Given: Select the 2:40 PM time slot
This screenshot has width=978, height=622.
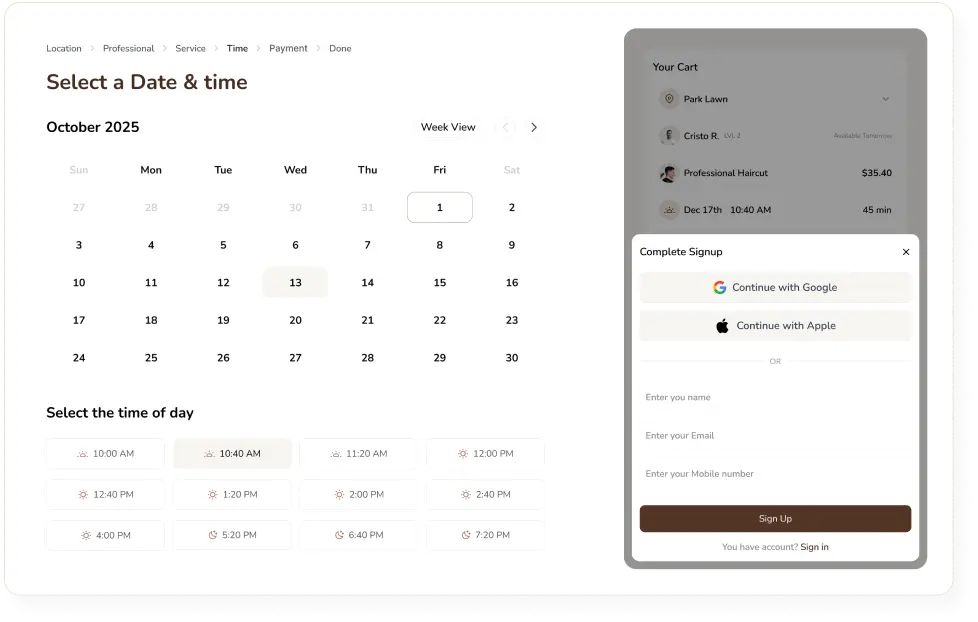Looking at the screenshot, I should pyautogui.click(x=486, y=494).
